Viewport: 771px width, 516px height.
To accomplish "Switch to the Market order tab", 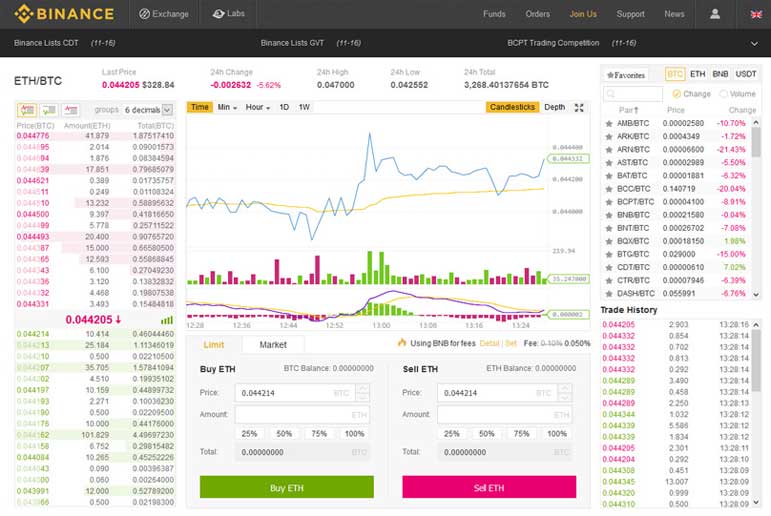I will (x=273, y=345).
